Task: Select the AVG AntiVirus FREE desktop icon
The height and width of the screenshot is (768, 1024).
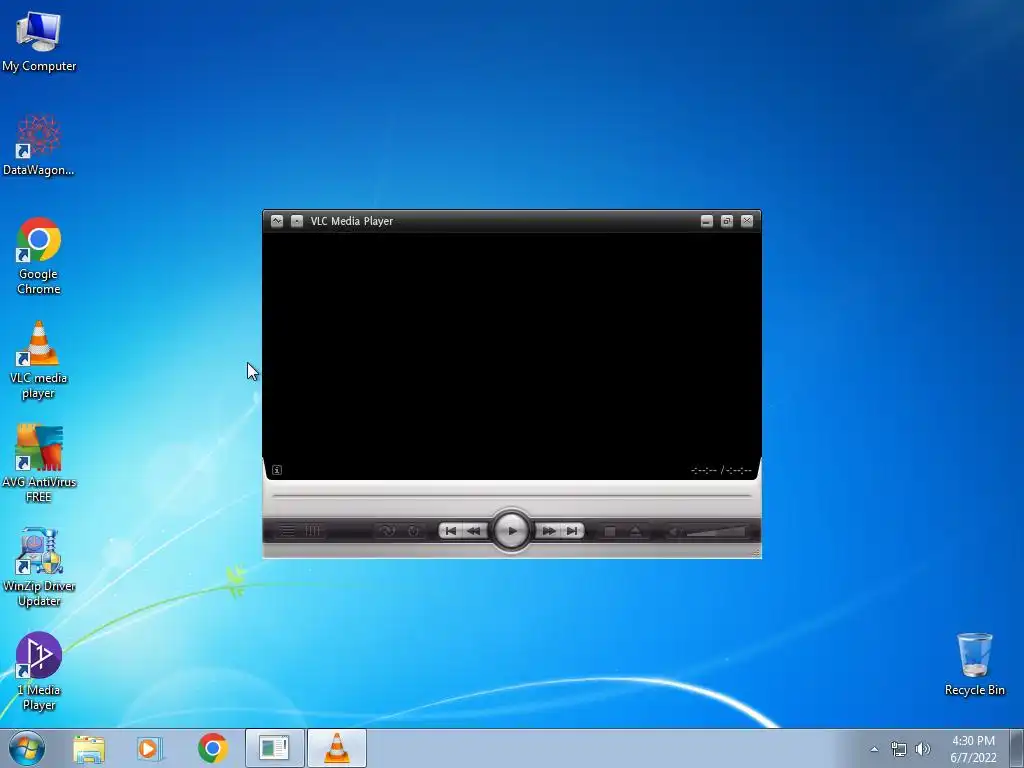Action: 39,464
